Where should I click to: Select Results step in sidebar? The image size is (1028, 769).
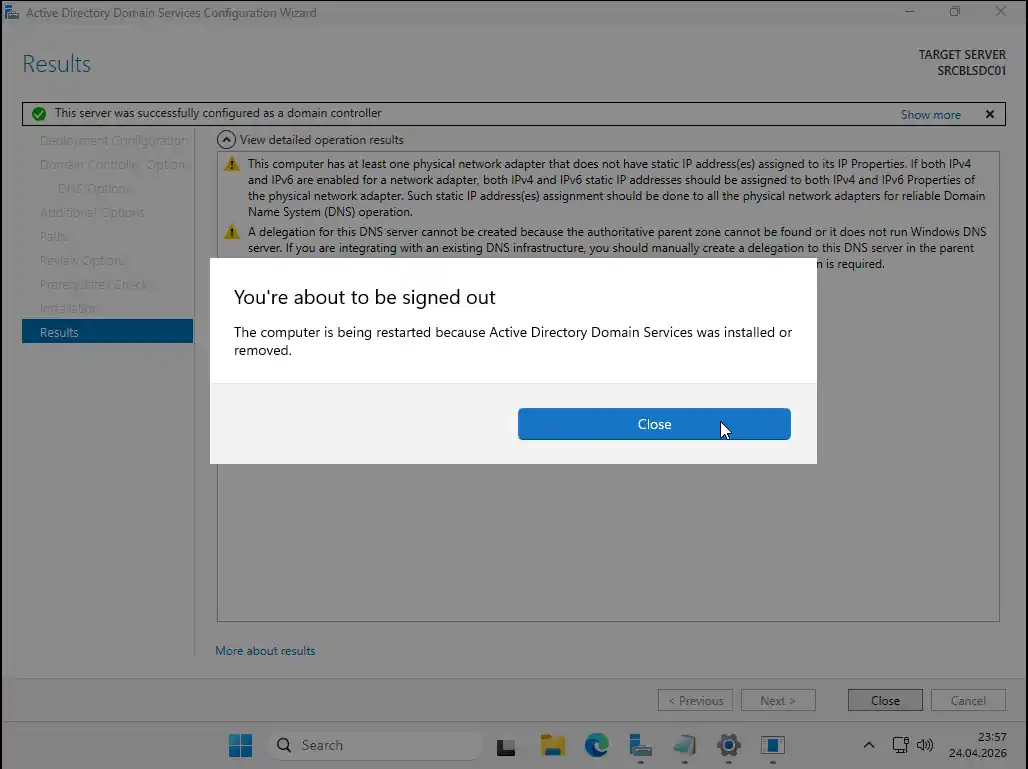(108, 332)
